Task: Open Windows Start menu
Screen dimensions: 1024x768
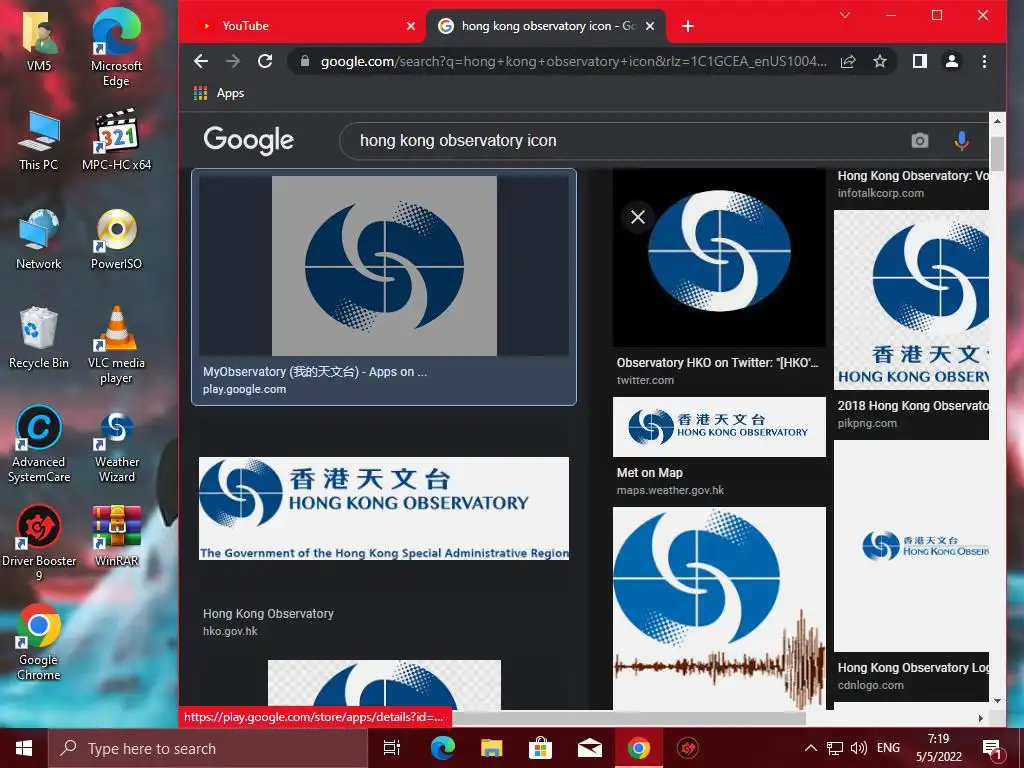Action: (24, 748)
